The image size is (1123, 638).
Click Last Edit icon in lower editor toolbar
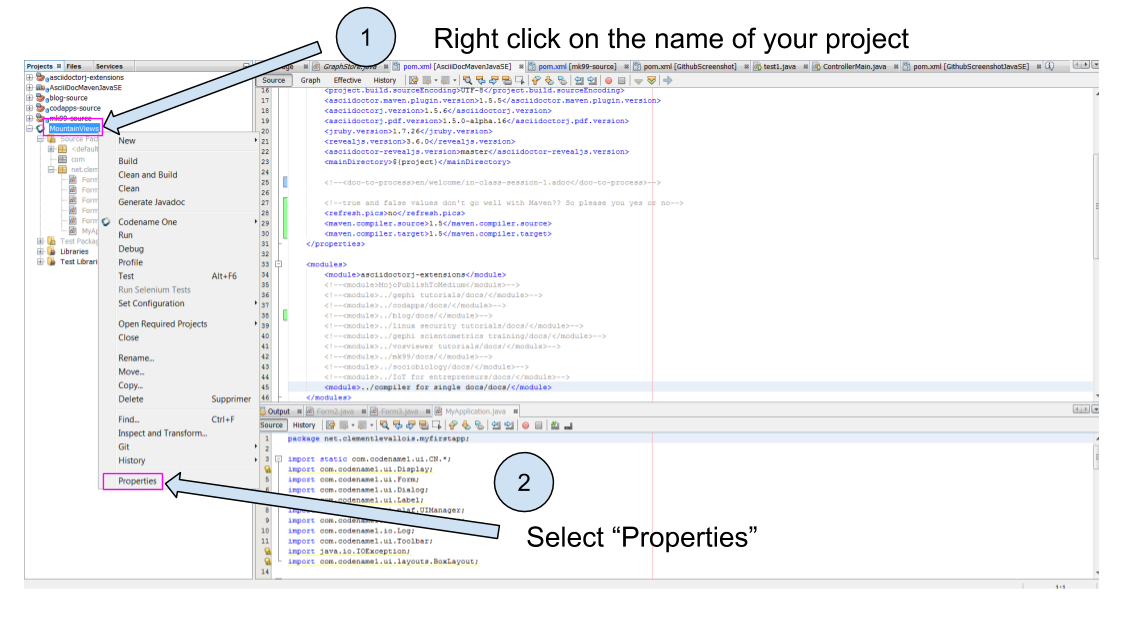tap(331, 425)
